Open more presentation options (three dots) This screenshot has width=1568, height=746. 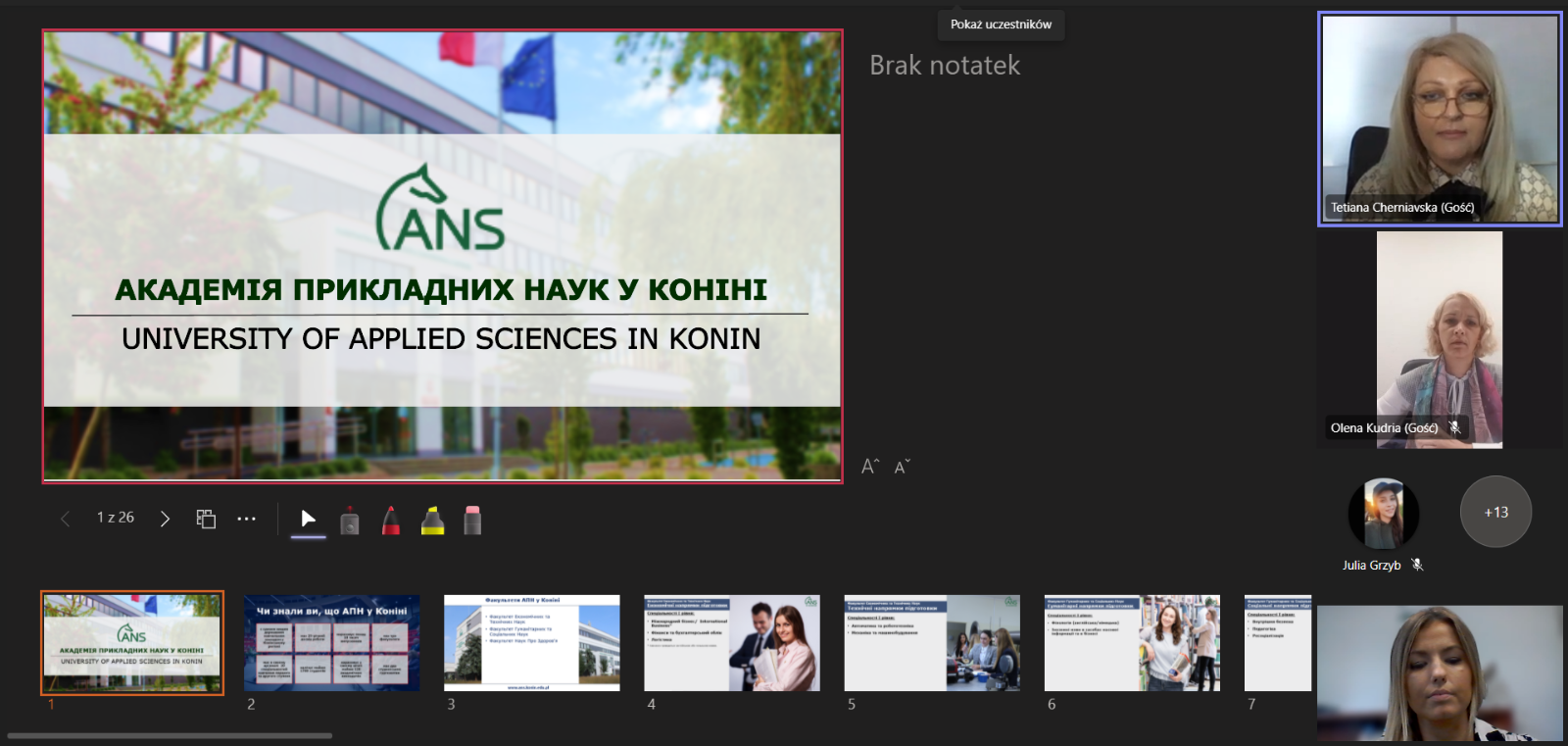coord(246,519)
